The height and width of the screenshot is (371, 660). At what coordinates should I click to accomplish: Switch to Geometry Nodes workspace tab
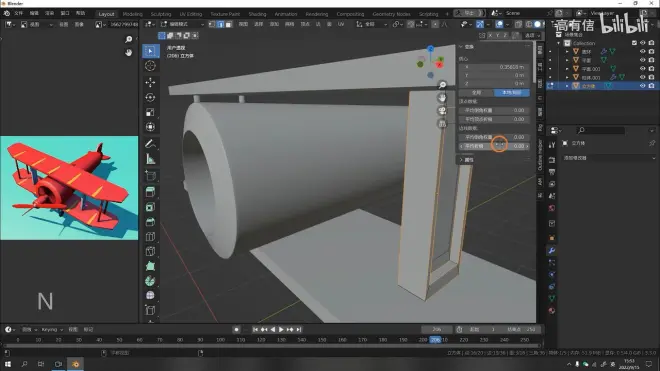[x=391, y=14]
